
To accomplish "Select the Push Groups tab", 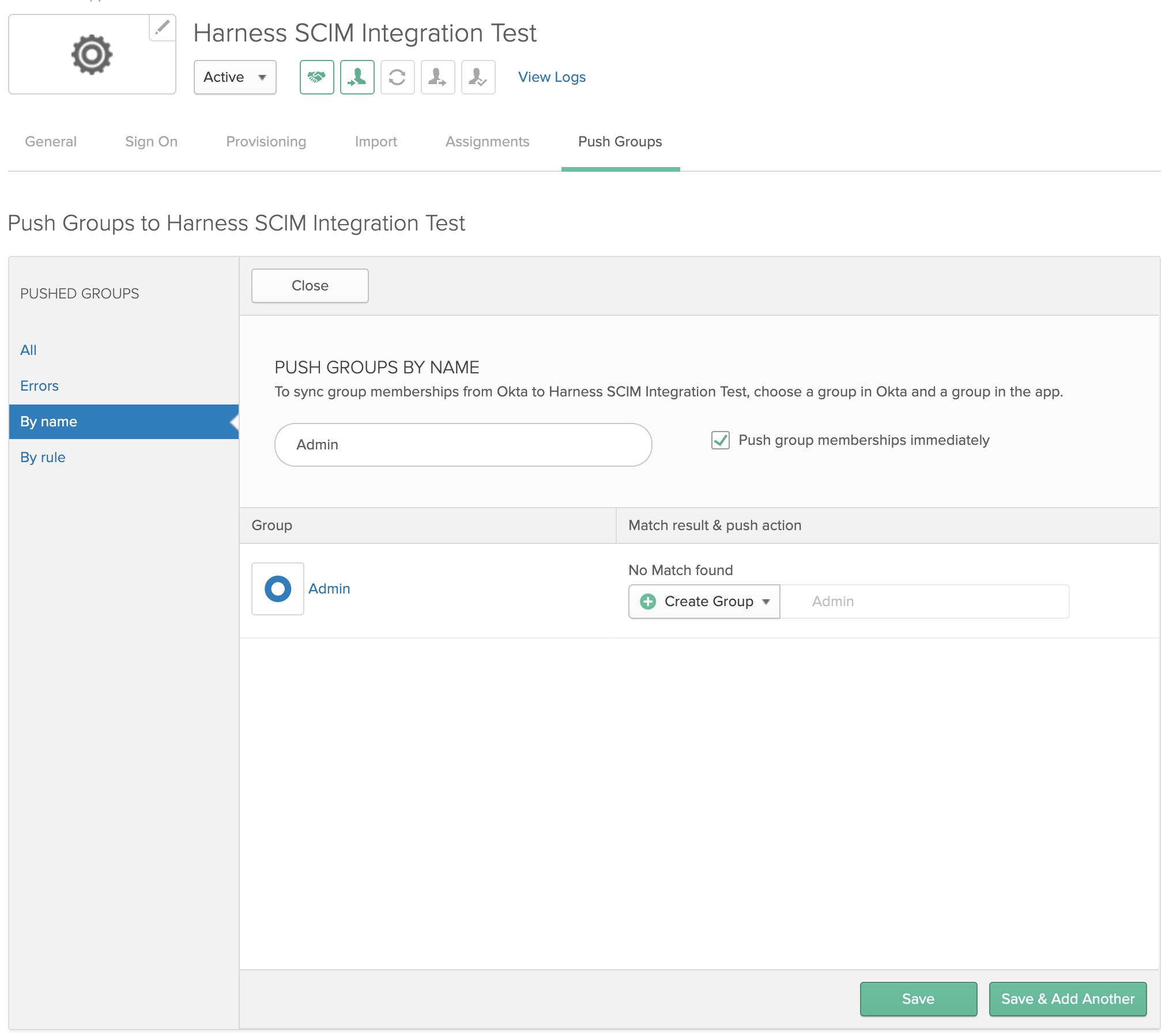I will (620, 142).
